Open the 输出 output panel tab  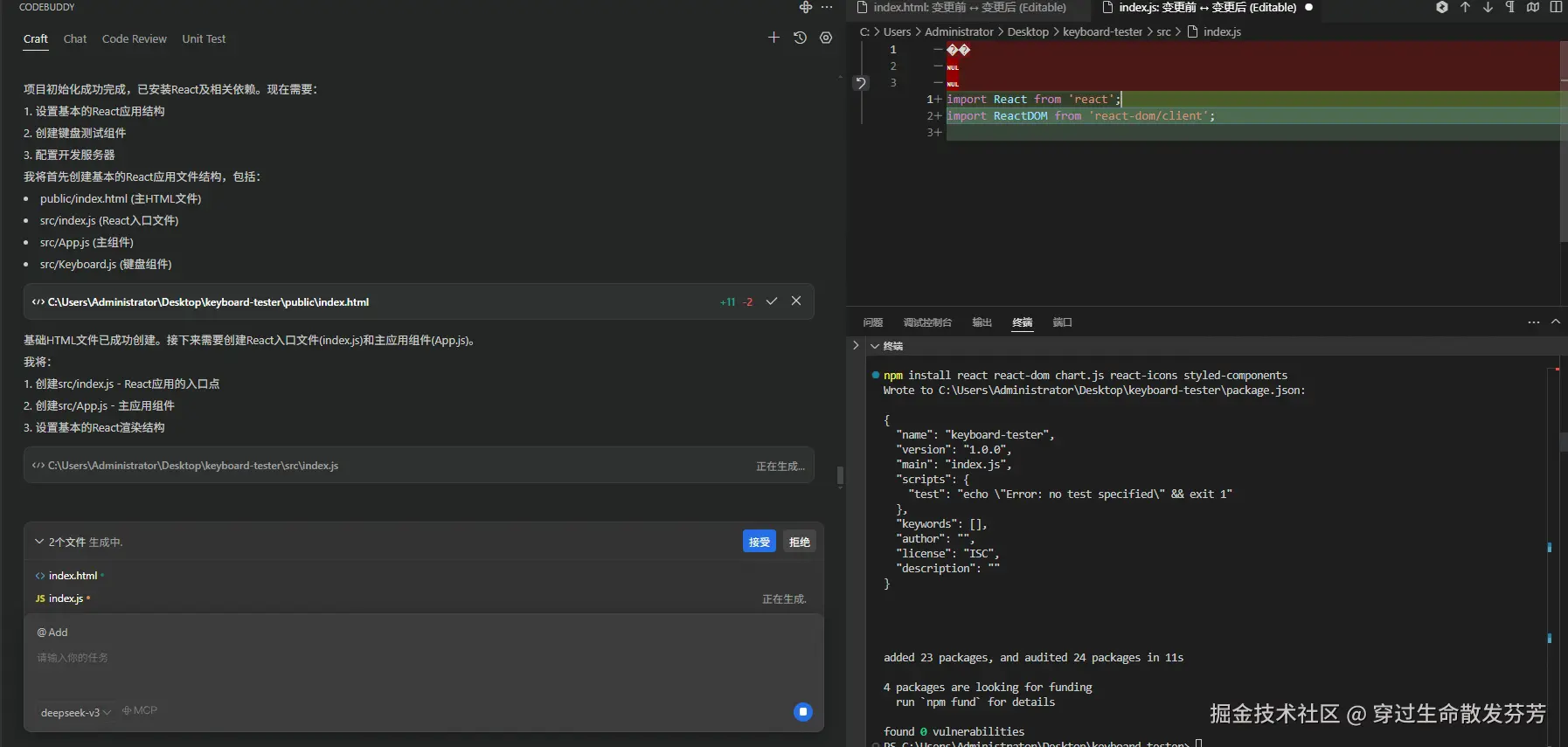pos(982,322)
